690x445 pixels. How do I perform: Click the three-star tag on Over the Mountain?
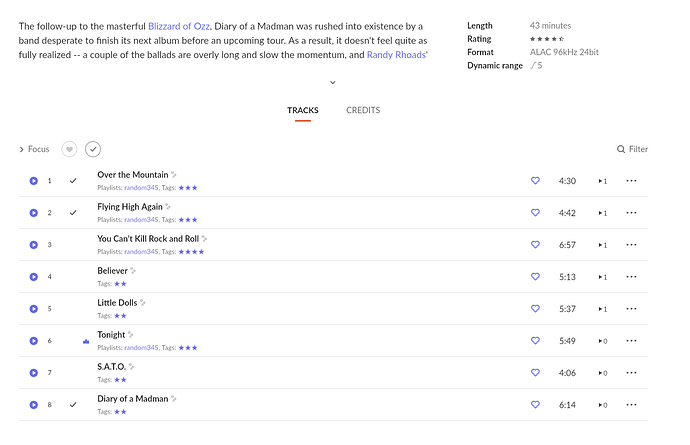tap(188, 188)
